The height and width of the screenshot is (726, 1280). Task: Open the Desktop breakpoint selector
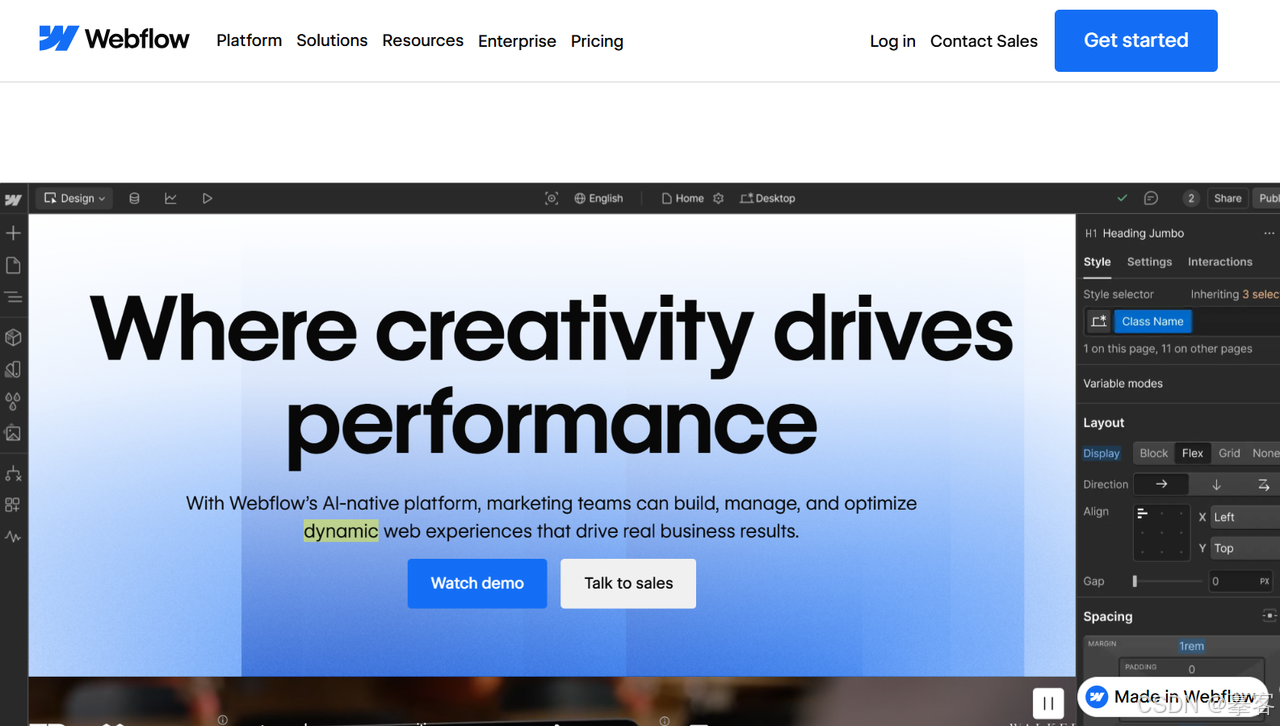coord(767,198)
